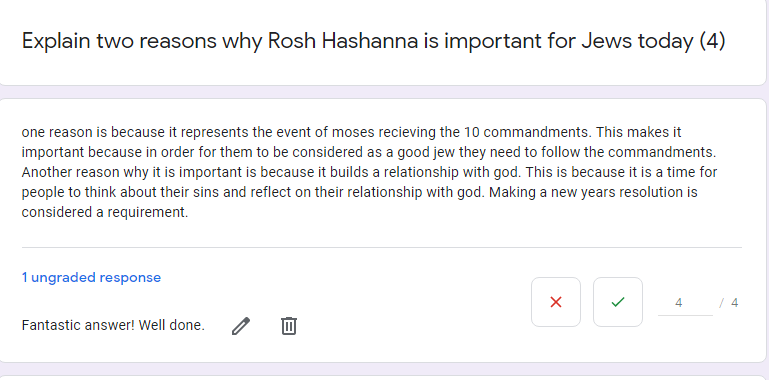Viewport: 769px width, 380px height.
Task: Click the word 'Explain' in the question title
Action: (56, 42)
